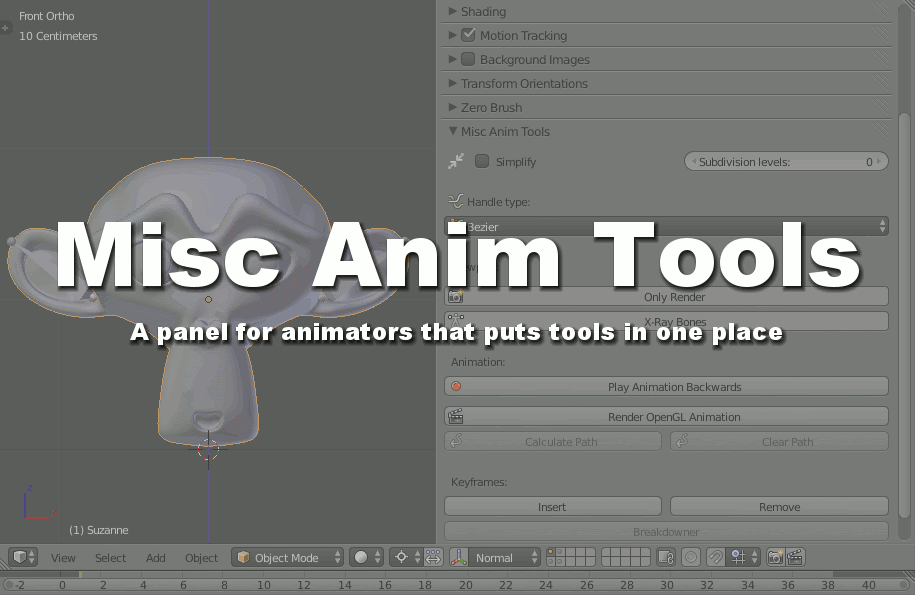The image size is (915, 595).
Task: Click the Subdivision levels value field
Action: coord(786,162)
